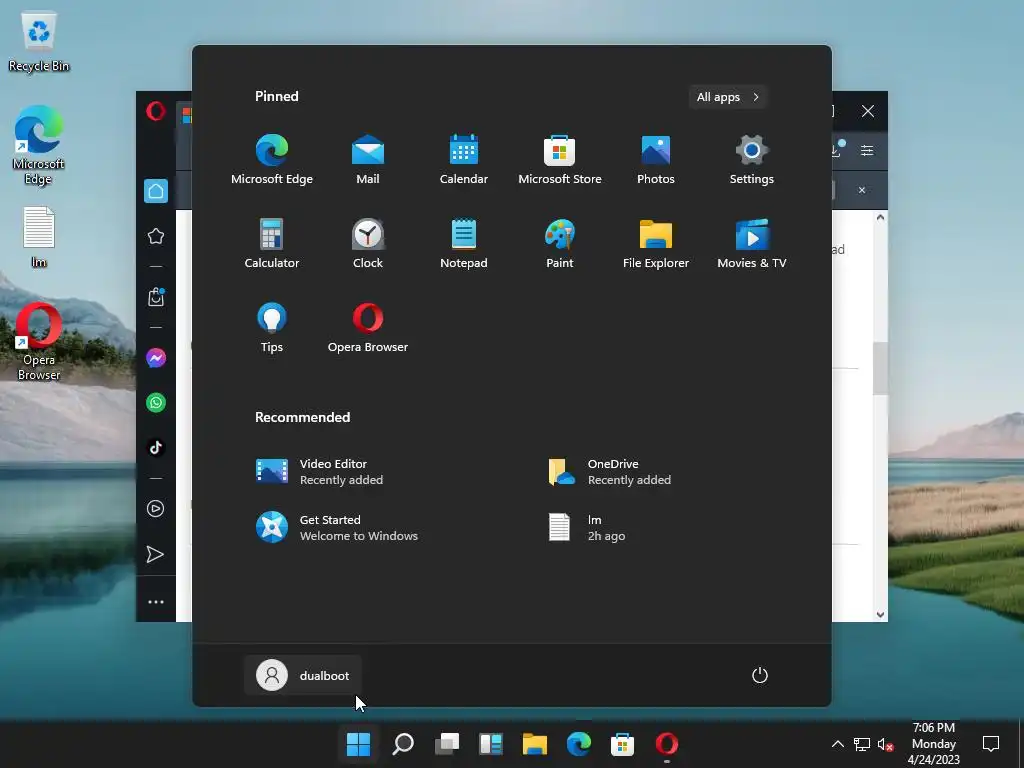Open WhatsApp in Opera sidebar
The image size is (1024, 768).
155,402
